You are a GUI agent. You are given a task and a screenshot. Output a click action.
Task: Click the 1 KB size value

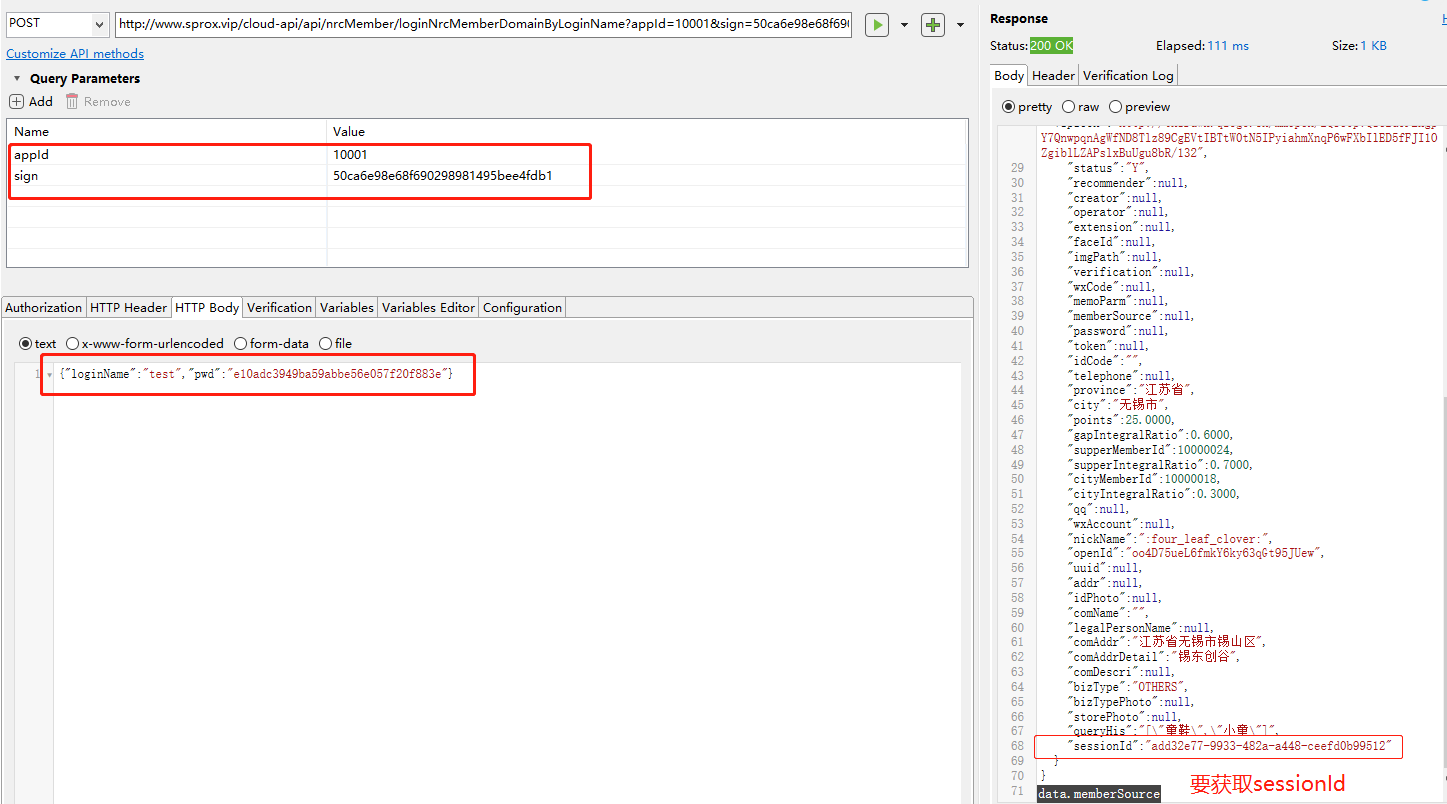pos(1373,46)
